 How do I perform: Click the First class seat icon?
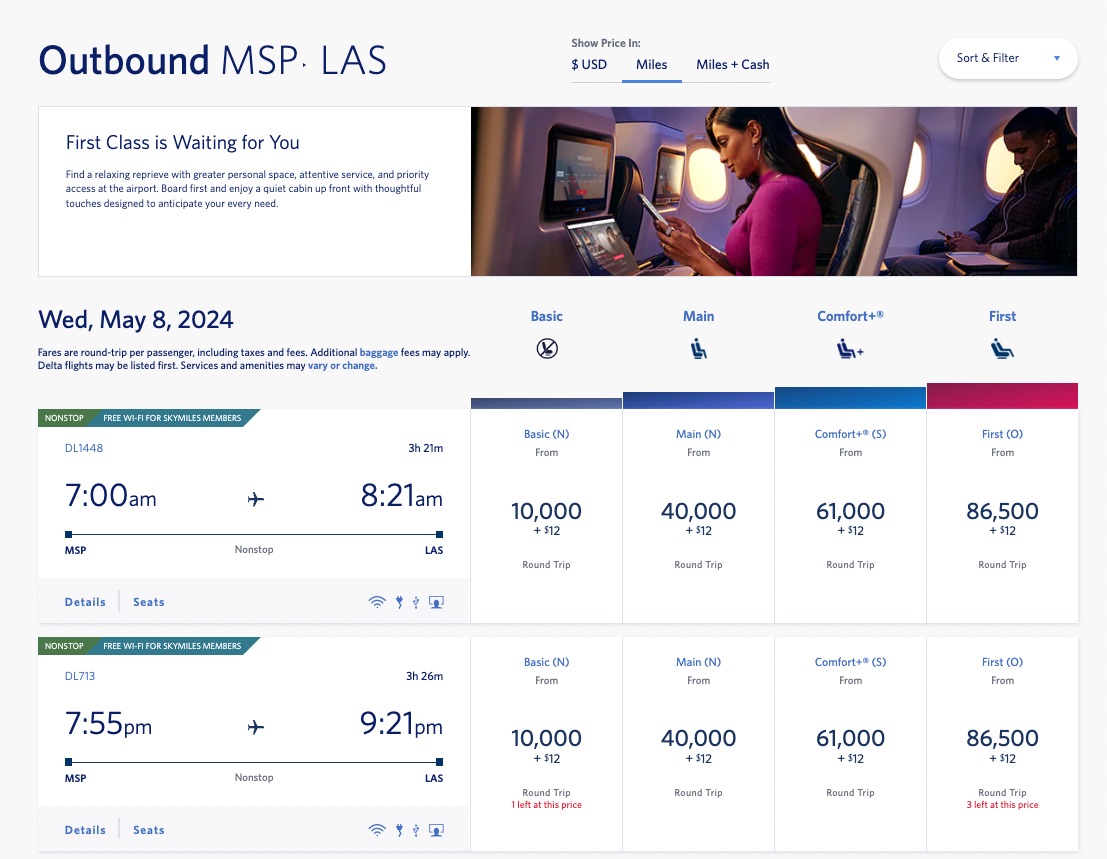click(x=1002, y=349)
